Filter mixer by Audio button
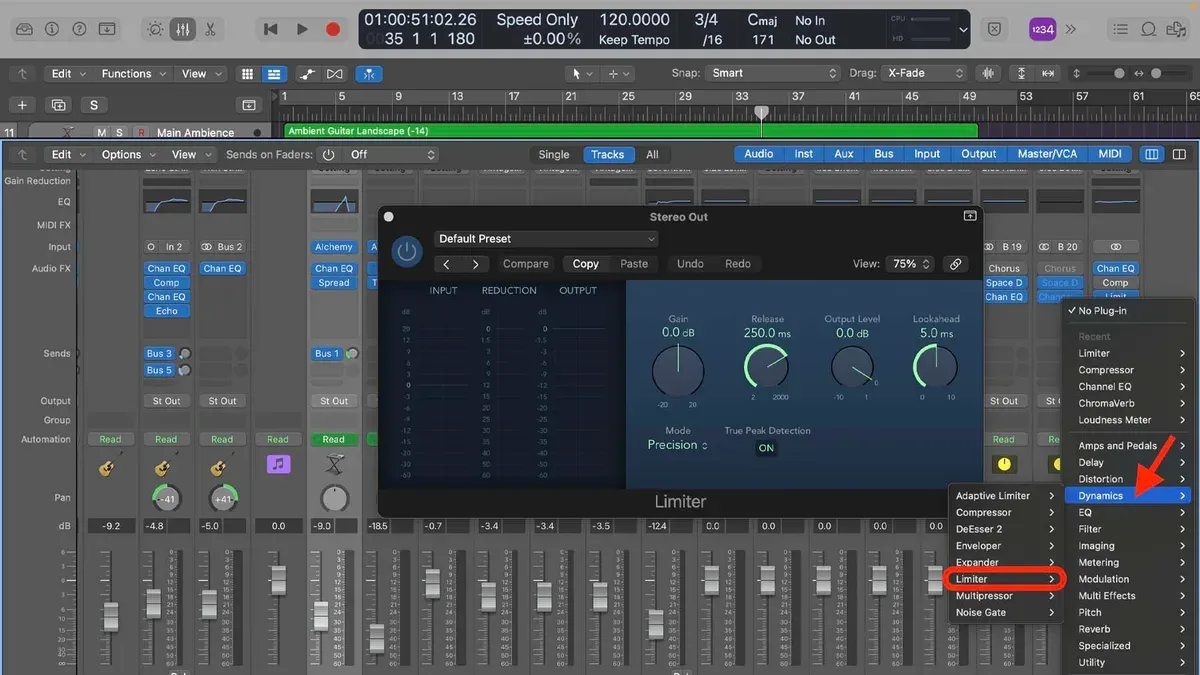 pyautogui.click(x=759, y=154)
